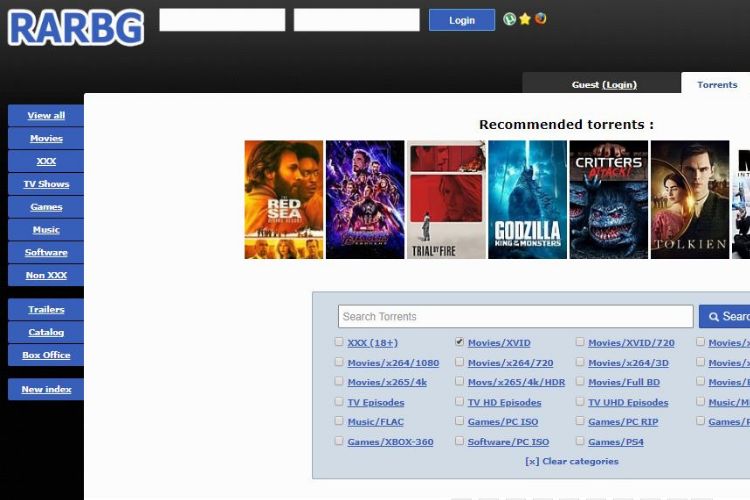This screenshot has height=500, width=750.
Task: Open Movies in sidebar
Action: 46,138
